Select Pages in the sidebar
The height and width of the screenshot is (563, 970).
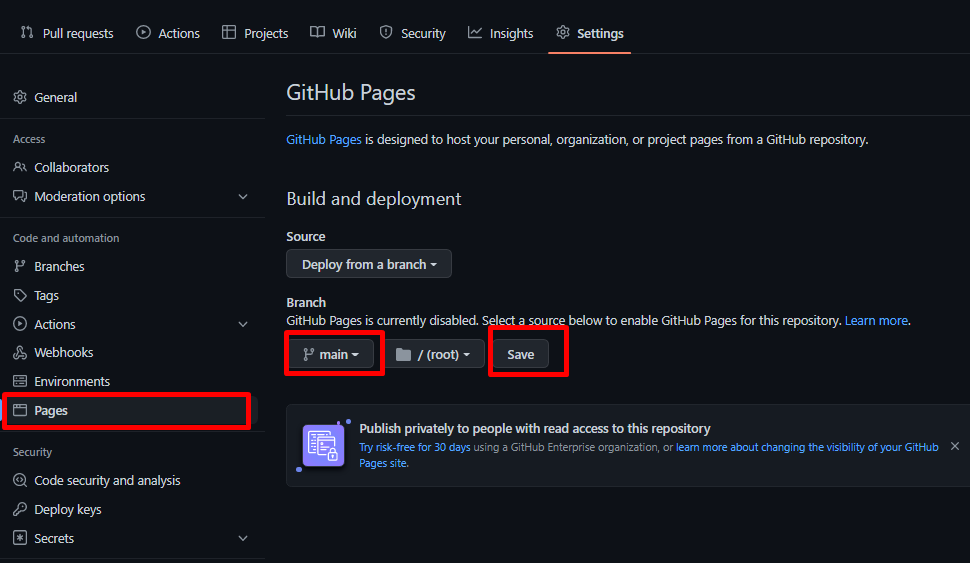[x=130, y=410]
